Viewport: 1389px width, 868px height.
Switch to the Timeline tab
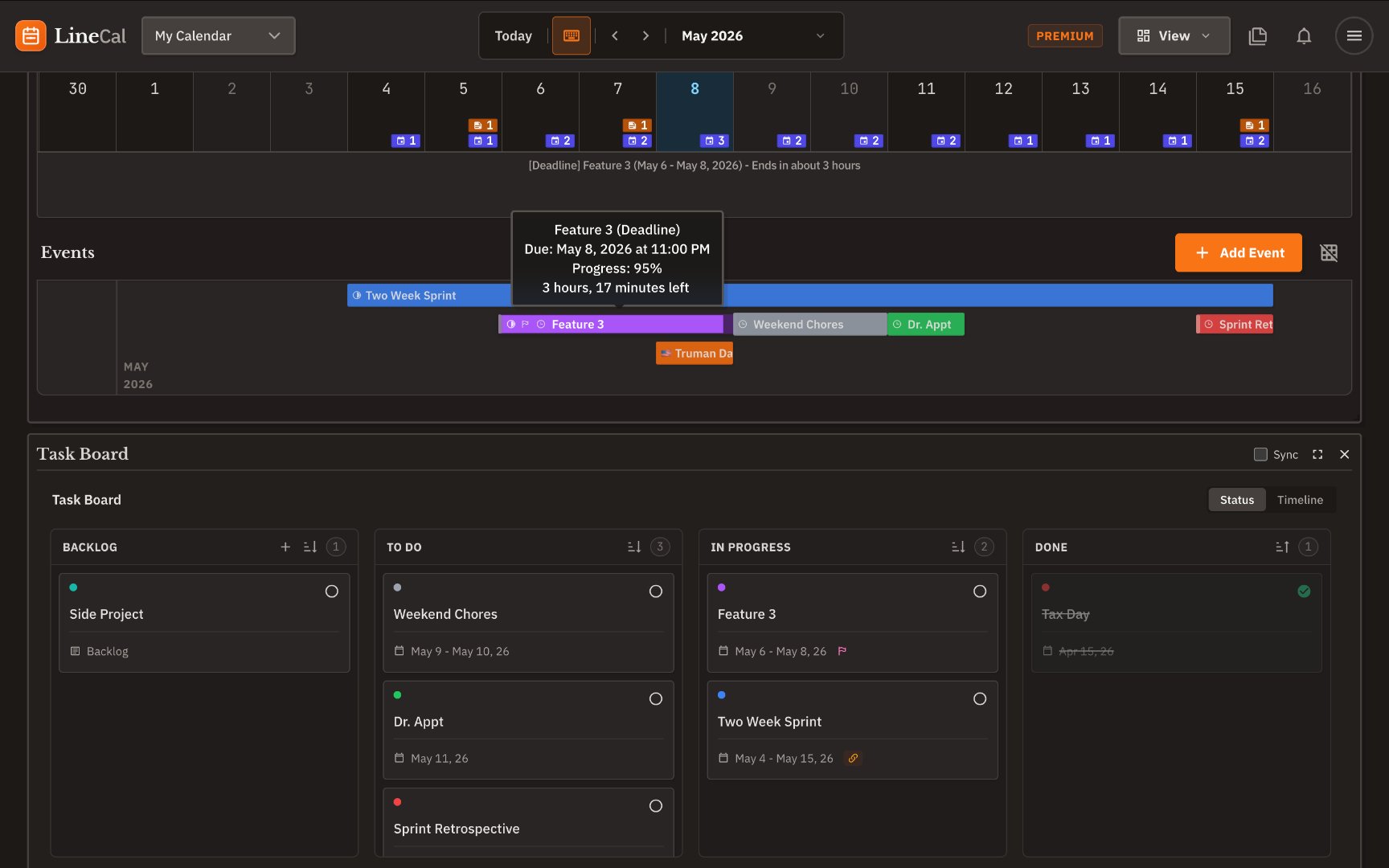tap(1300, 500)
